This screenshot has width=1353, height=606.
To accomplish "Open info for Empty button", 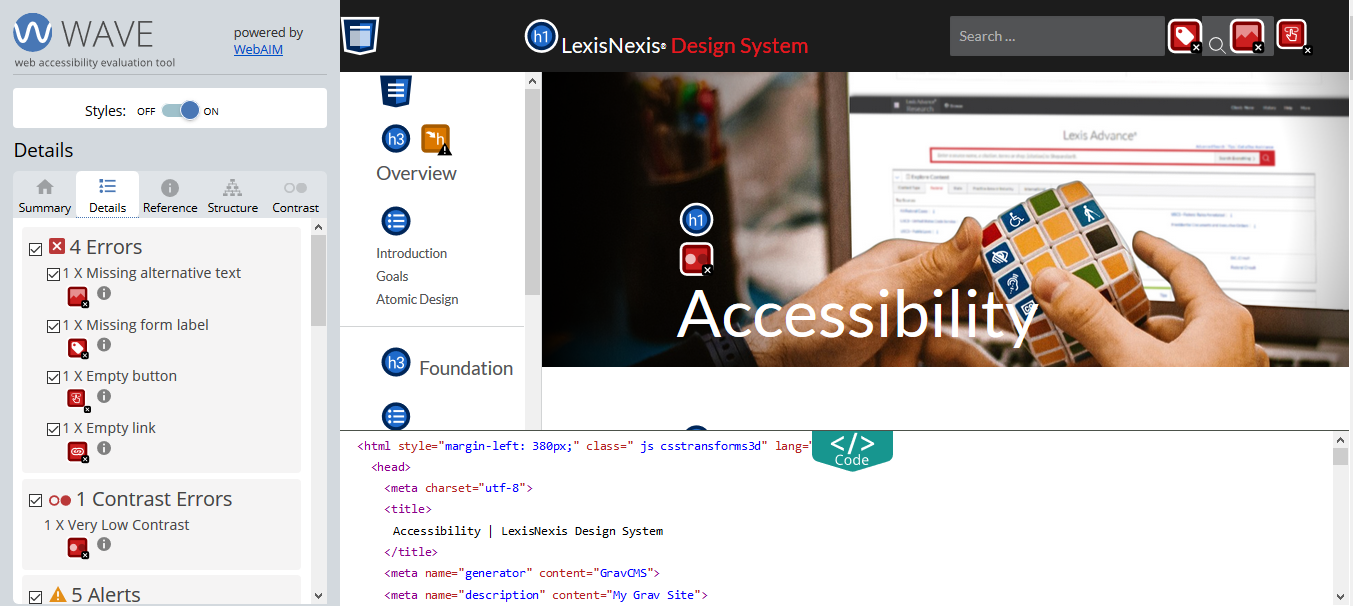I will [x=104, y=396].
